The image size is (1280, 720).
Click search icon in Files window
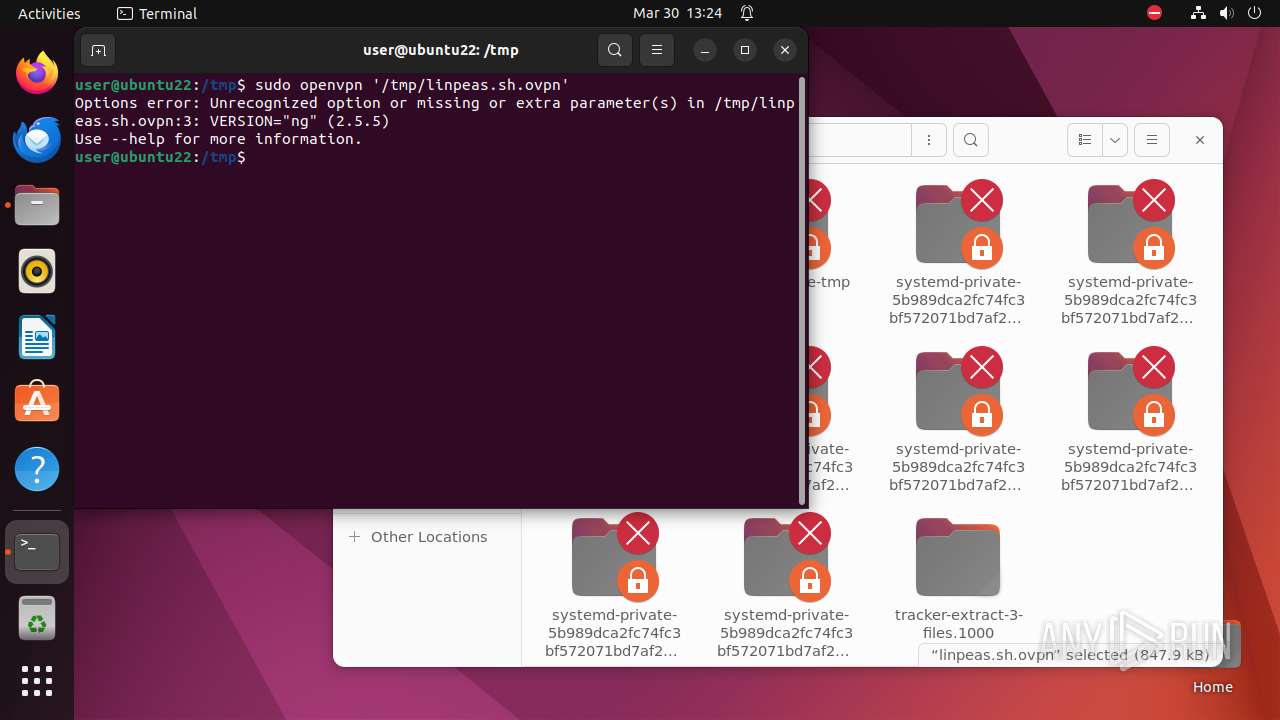[971, 140]
